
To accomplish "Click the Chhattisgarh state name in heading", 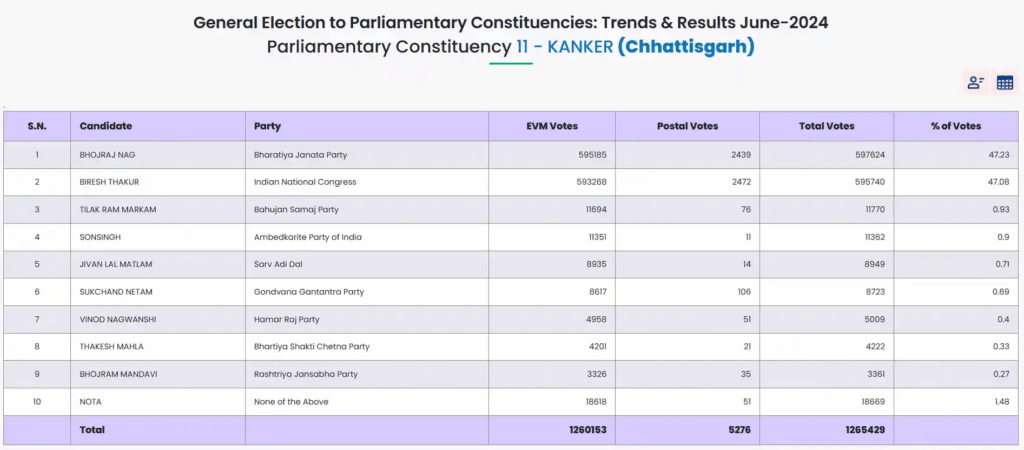I will pos(686,46).
